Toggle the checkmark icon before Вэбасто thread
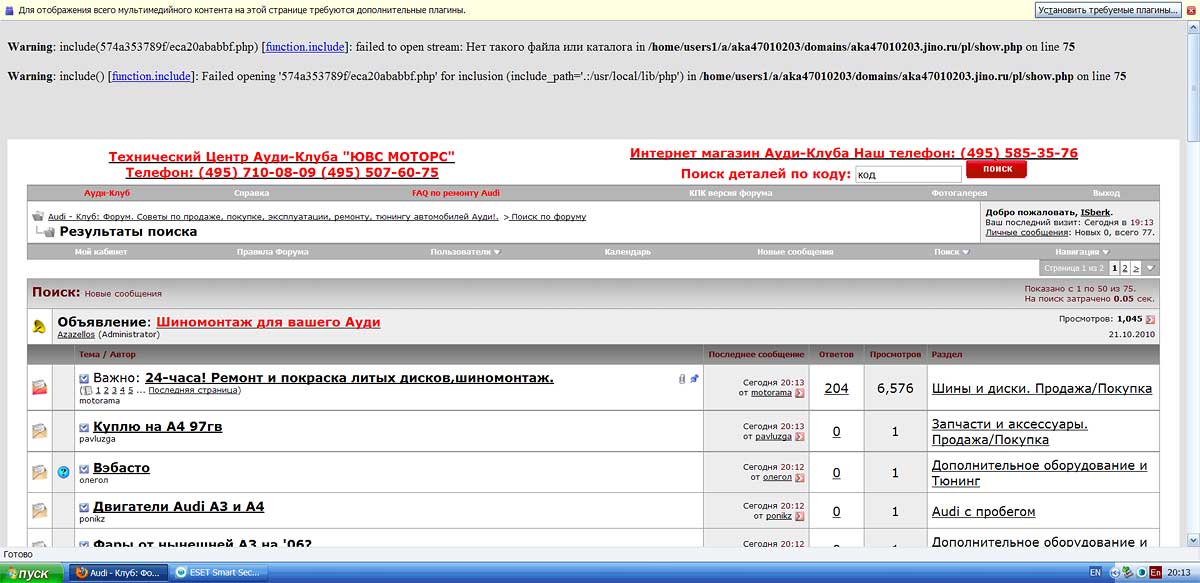1200x583 pixels. pos(85,468)
